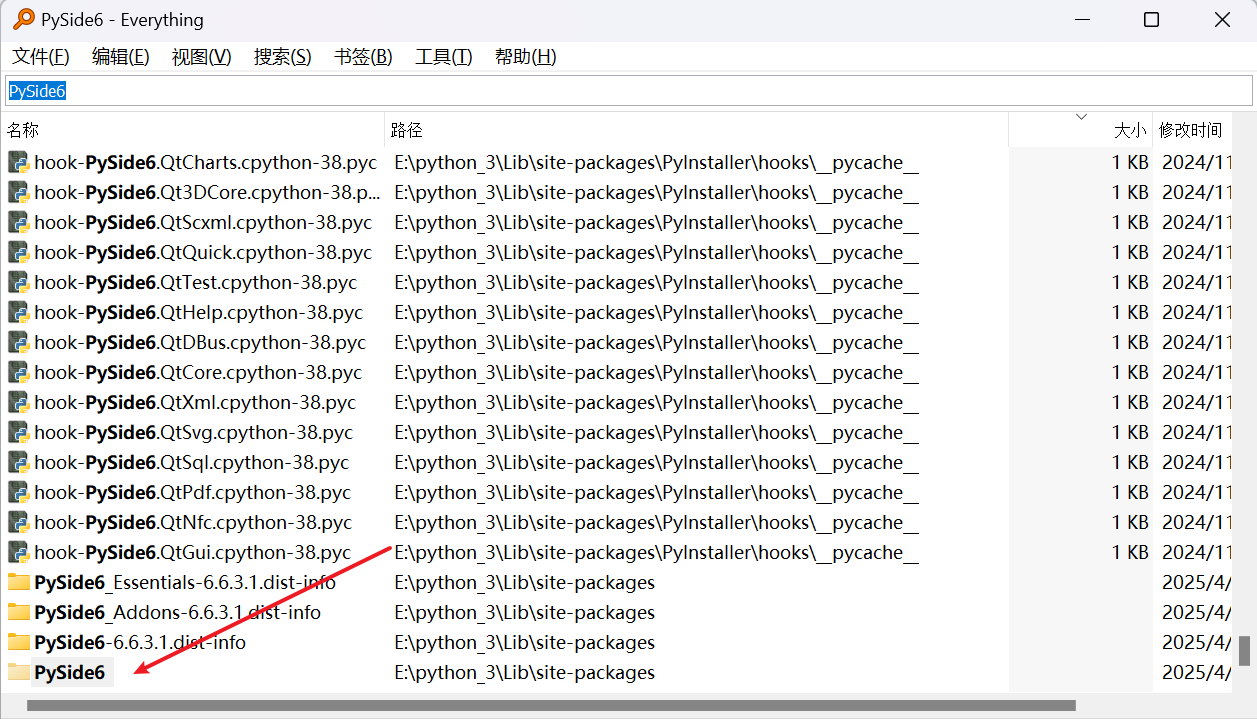
Task: Click the folder icon of PySide6_Essentials-6.6.3.1.dist-info
Action: [x=18, y=582]
